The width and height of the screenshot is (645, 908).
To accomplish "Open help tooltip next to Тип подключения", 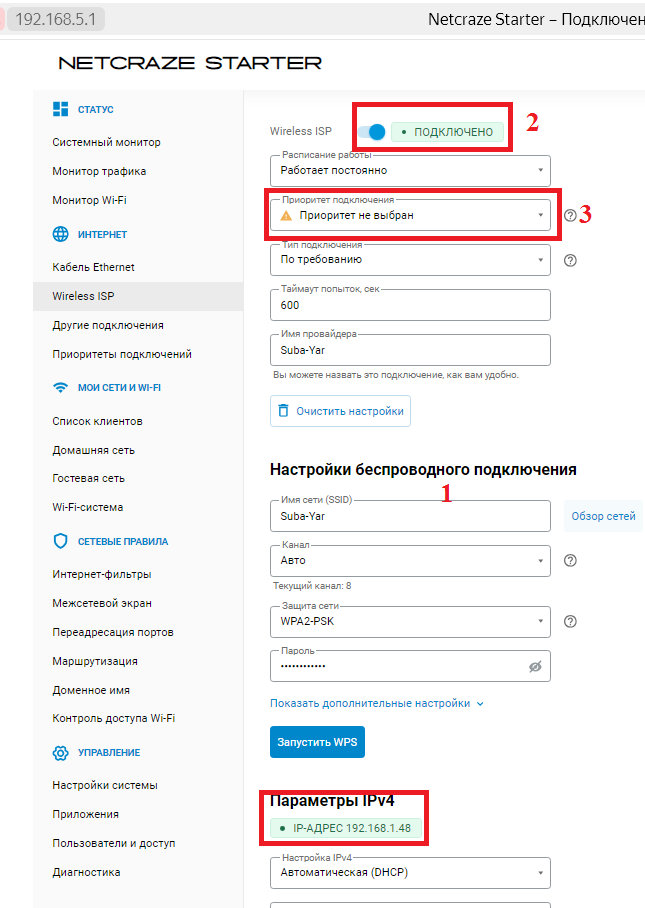I will click(x=569, y=259).
